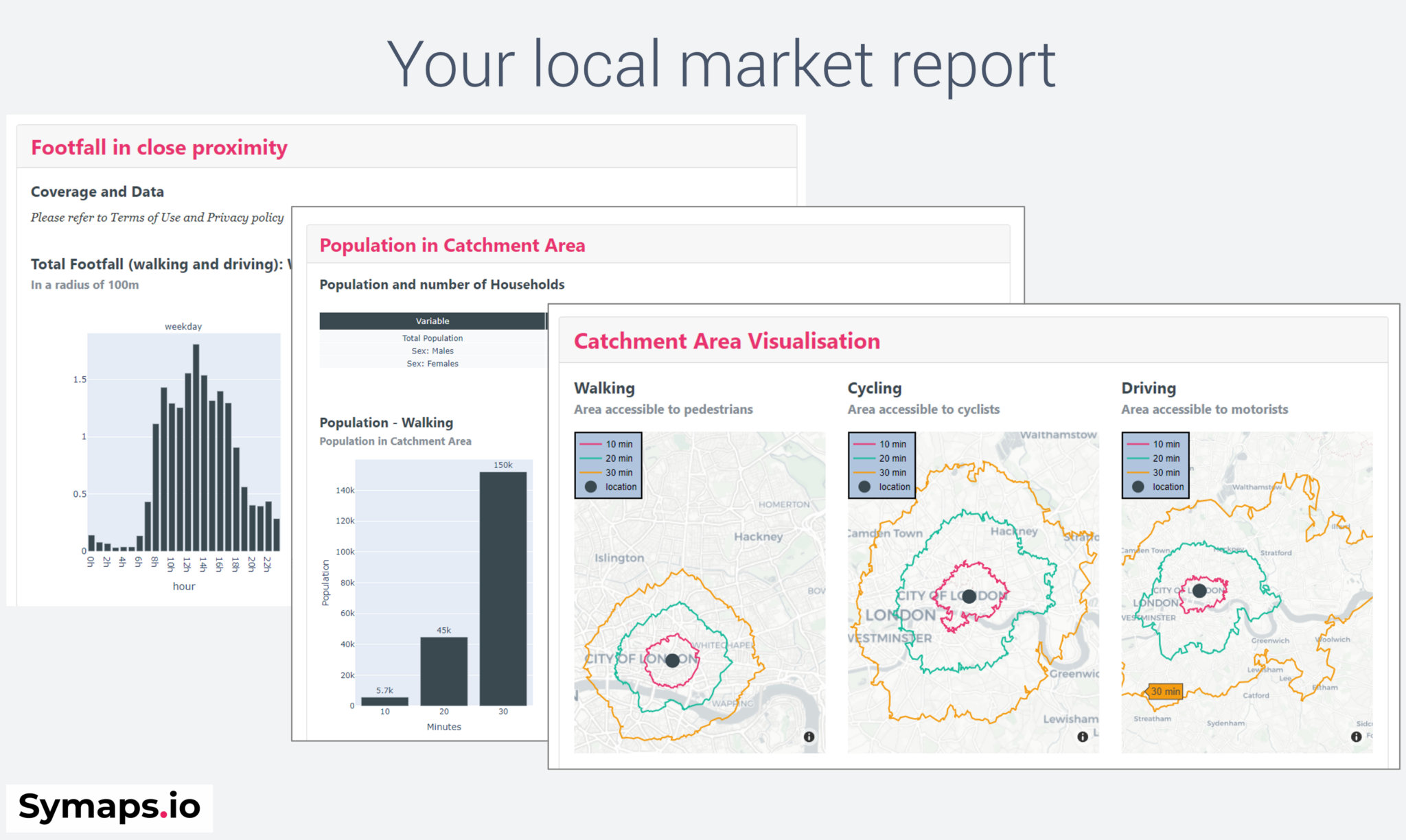The image size is (1406, 840).
Task: Click the Catchment Area Visualisation heading
Action: click(727, 341)
